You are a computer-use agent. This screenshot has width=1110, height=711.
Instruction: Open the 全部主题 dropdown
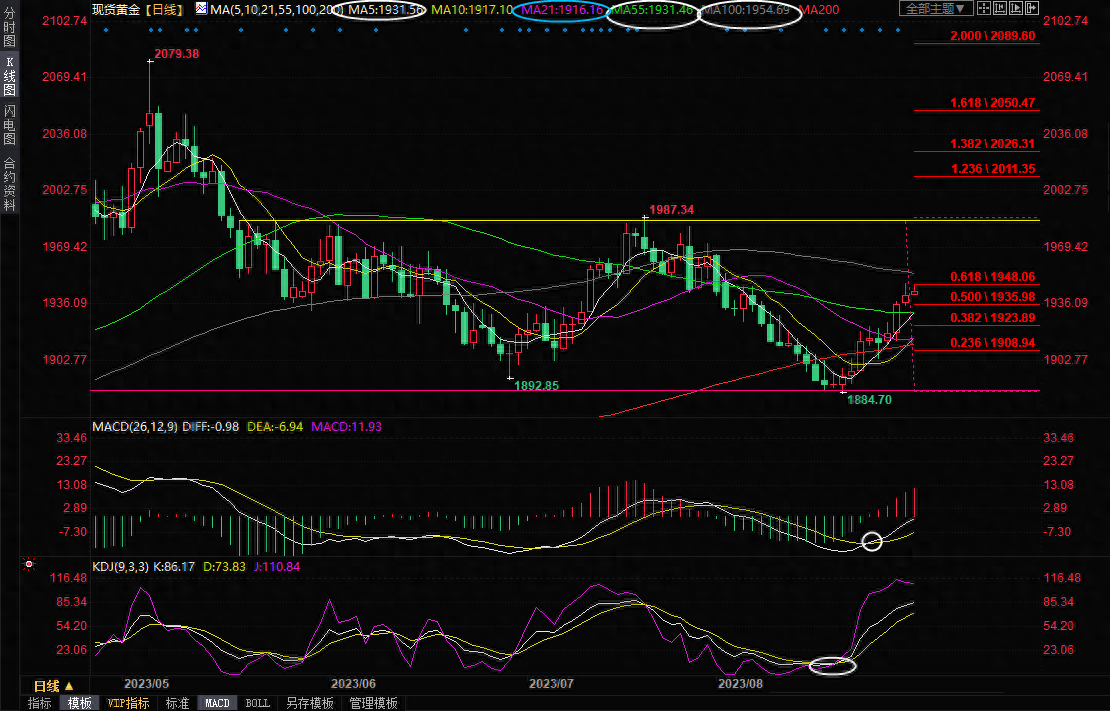tap(936, 9)
